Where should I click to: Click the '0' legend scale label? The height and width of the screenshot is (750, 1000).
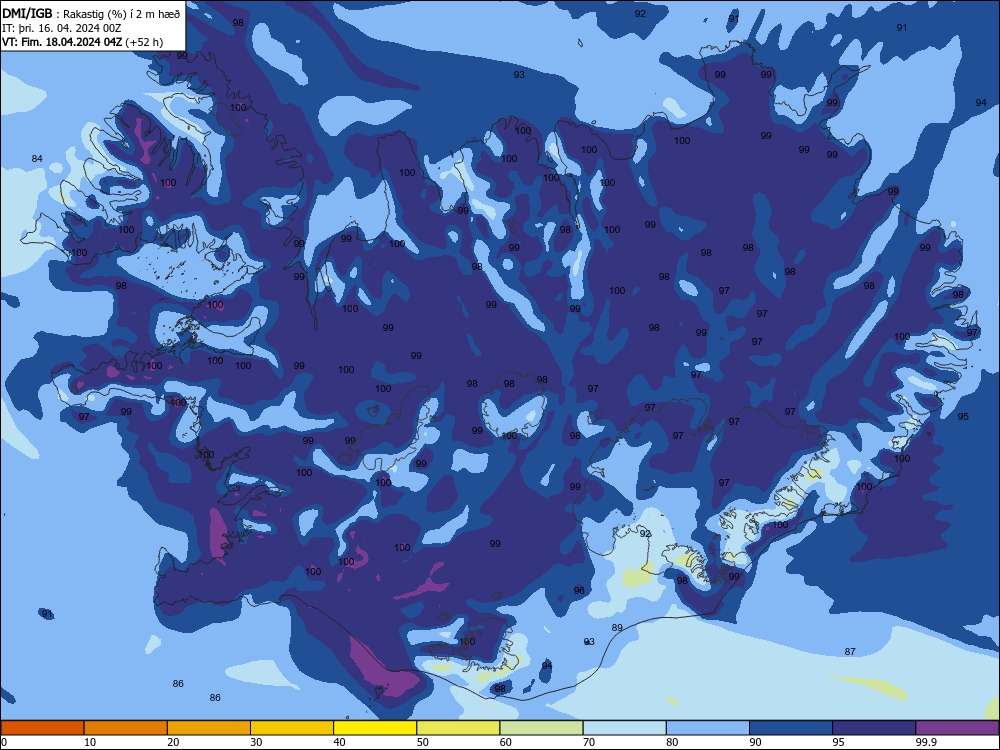(4, 742)
